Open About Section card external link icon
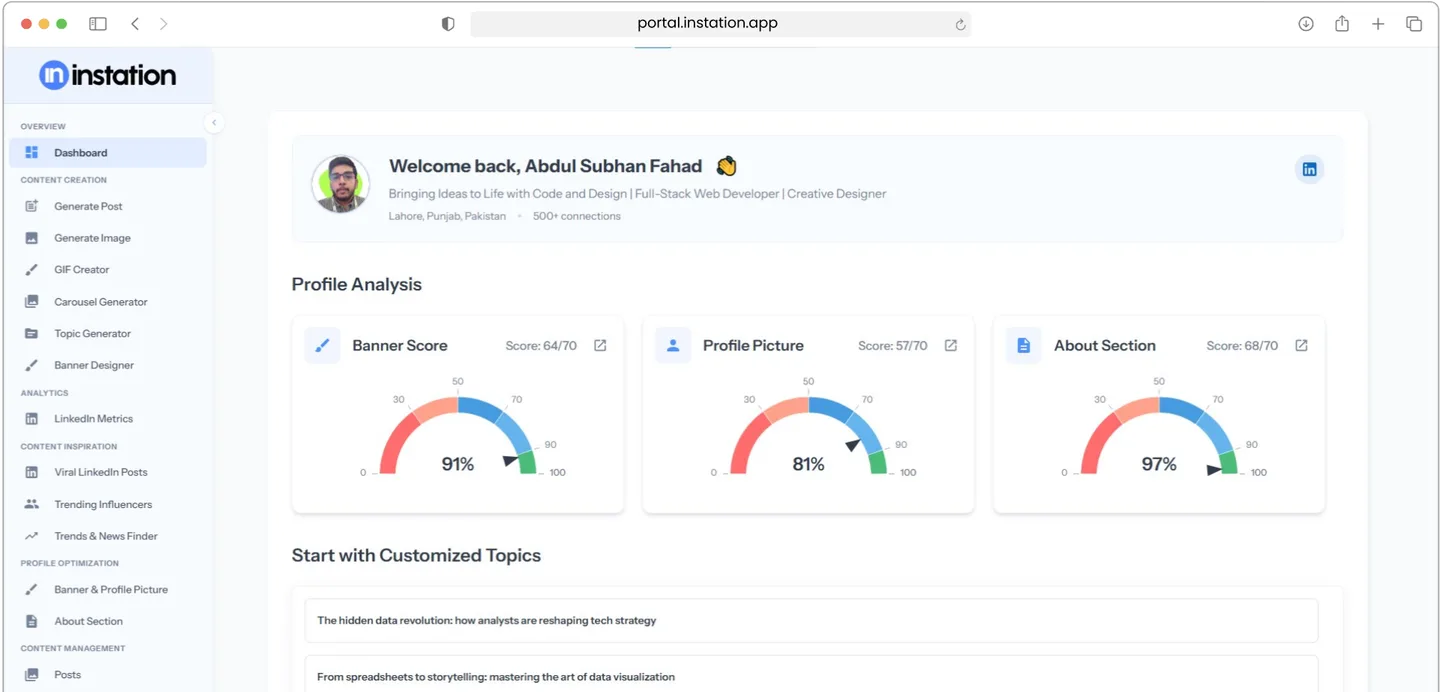The width and height of the screenshot is (1440, 692). point(1301,345)
